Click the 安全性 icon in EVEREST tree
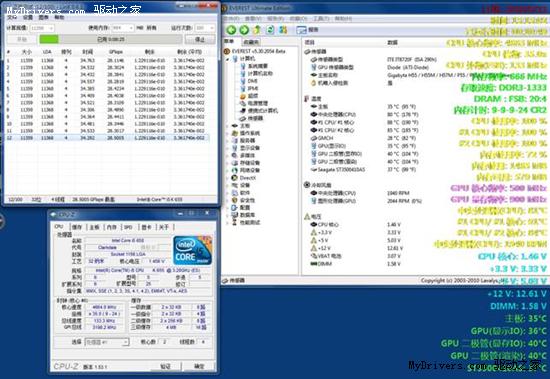Viewport: 550px width, 379px height. [x=235, y=200]
